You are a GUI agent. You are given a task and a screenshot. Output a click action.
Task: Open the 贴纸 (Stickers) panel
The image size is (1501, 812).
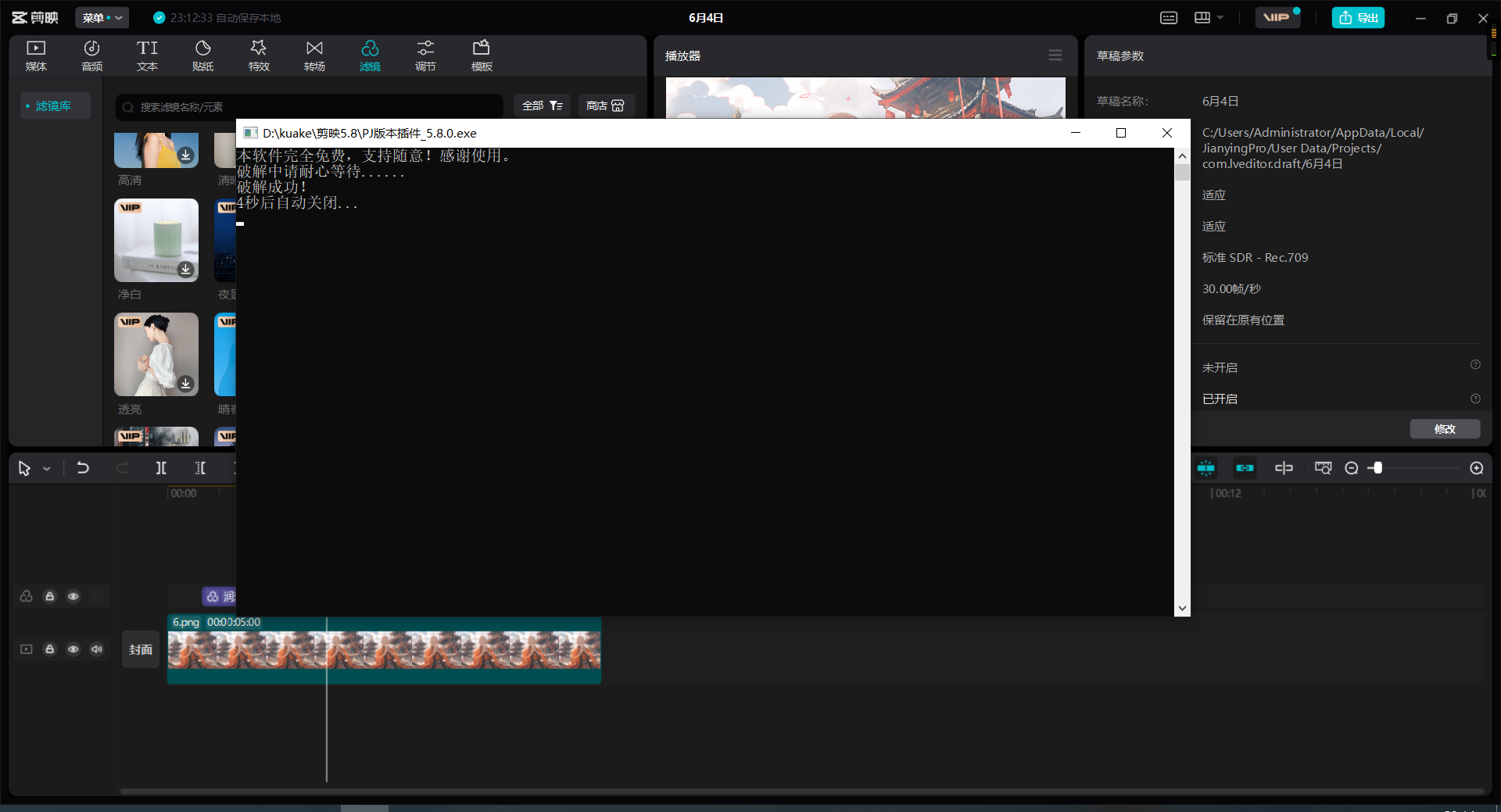tap(202, 55)
